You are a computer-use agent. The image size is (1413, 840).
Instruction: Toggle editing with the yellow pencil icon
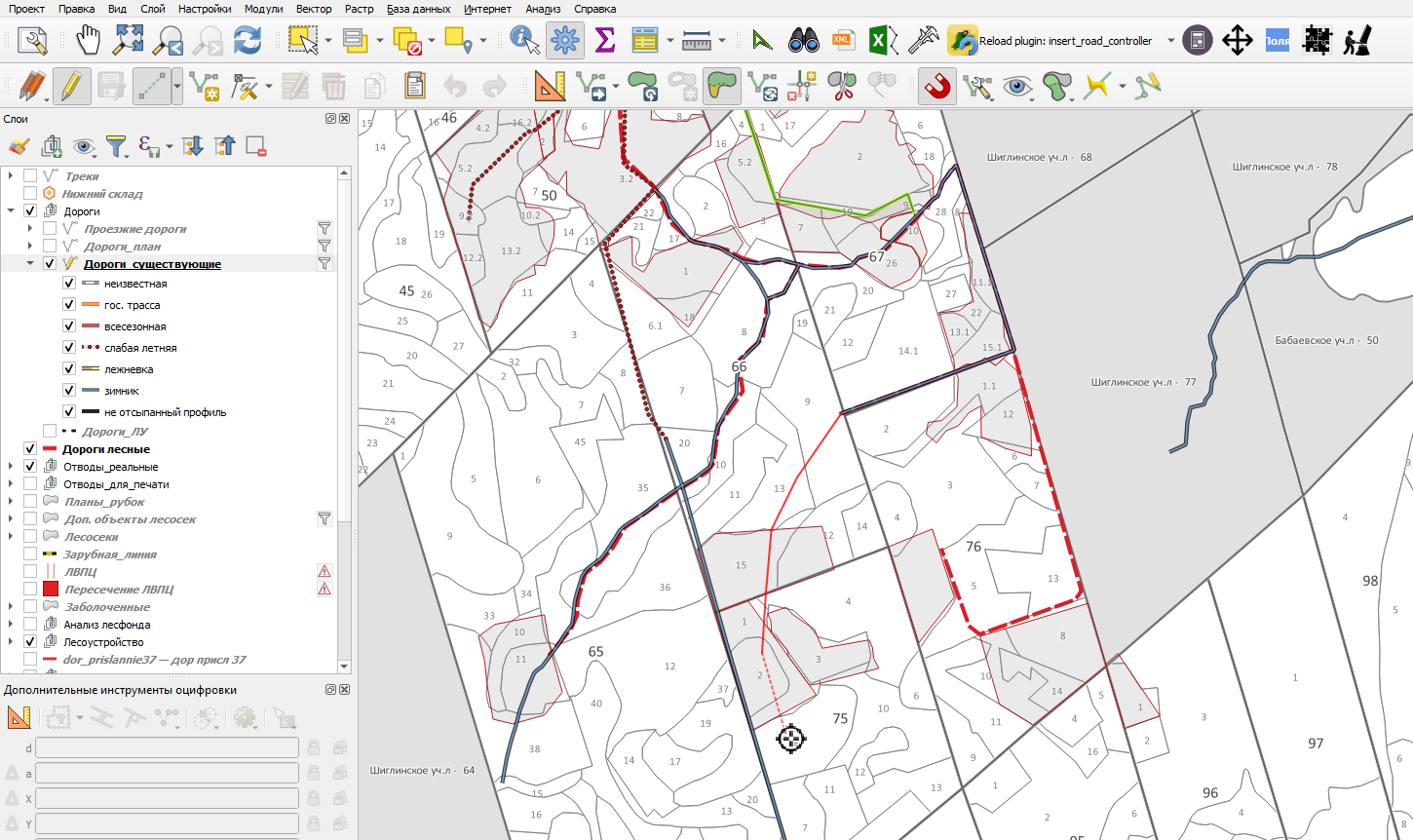point(71,87)
